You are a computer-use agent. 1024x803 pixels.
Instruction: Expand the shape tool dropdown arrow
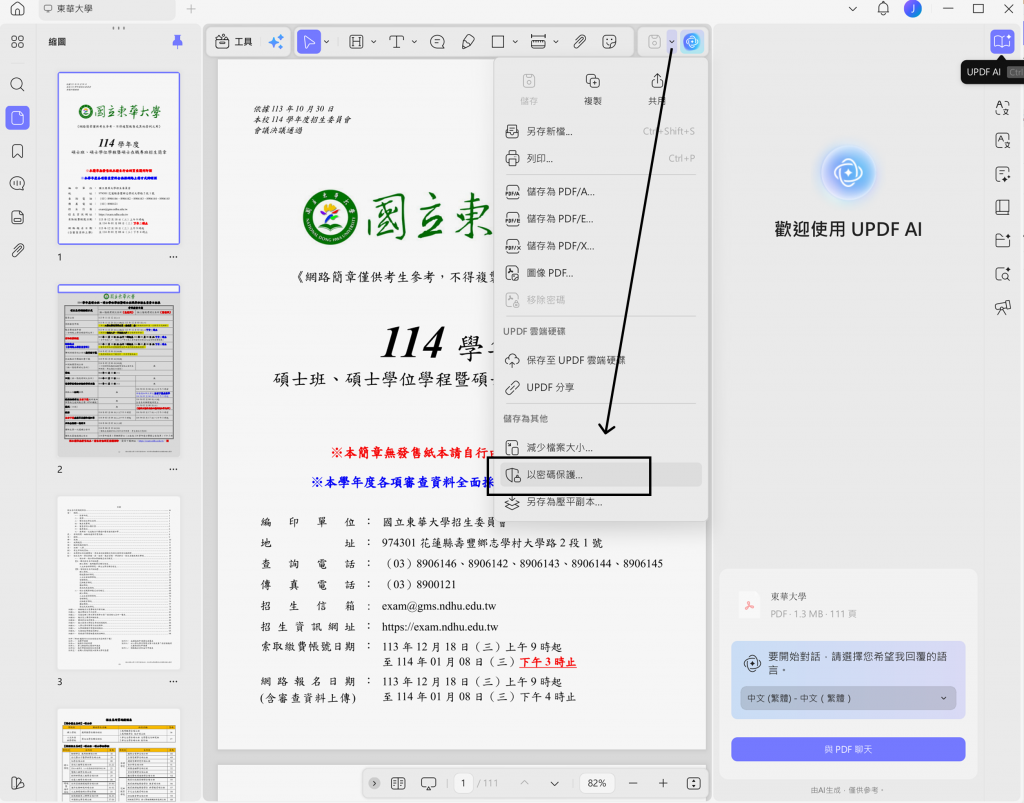point(515,42)
